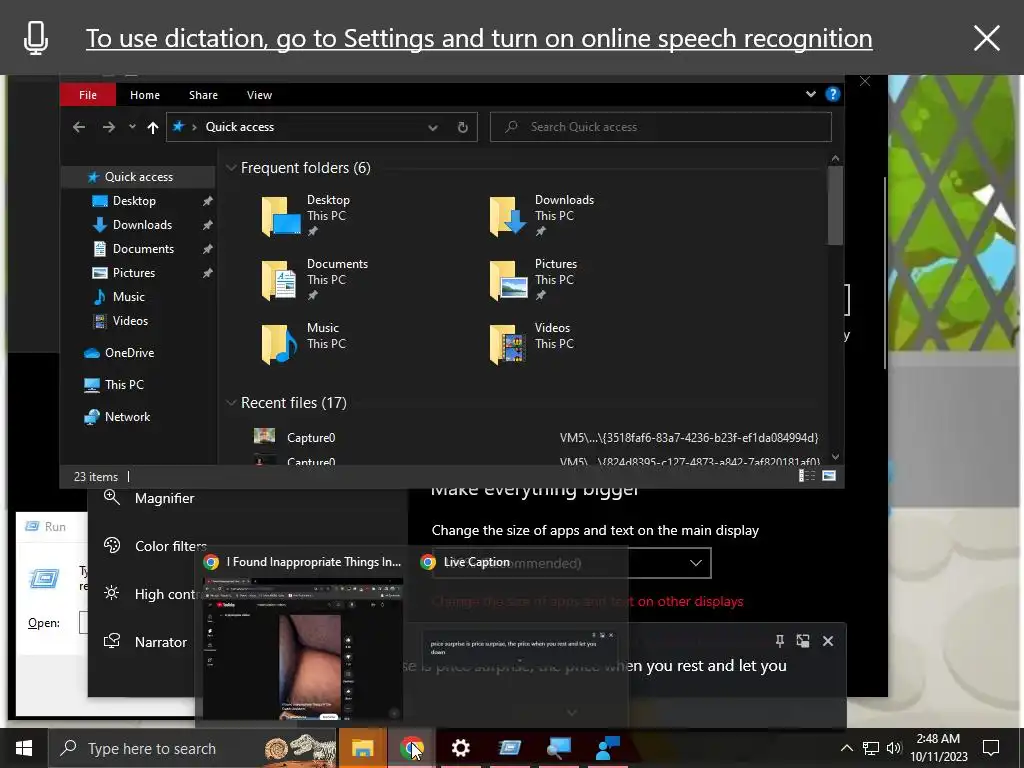
Task: Close the Live Caption window
Action: 828,641
